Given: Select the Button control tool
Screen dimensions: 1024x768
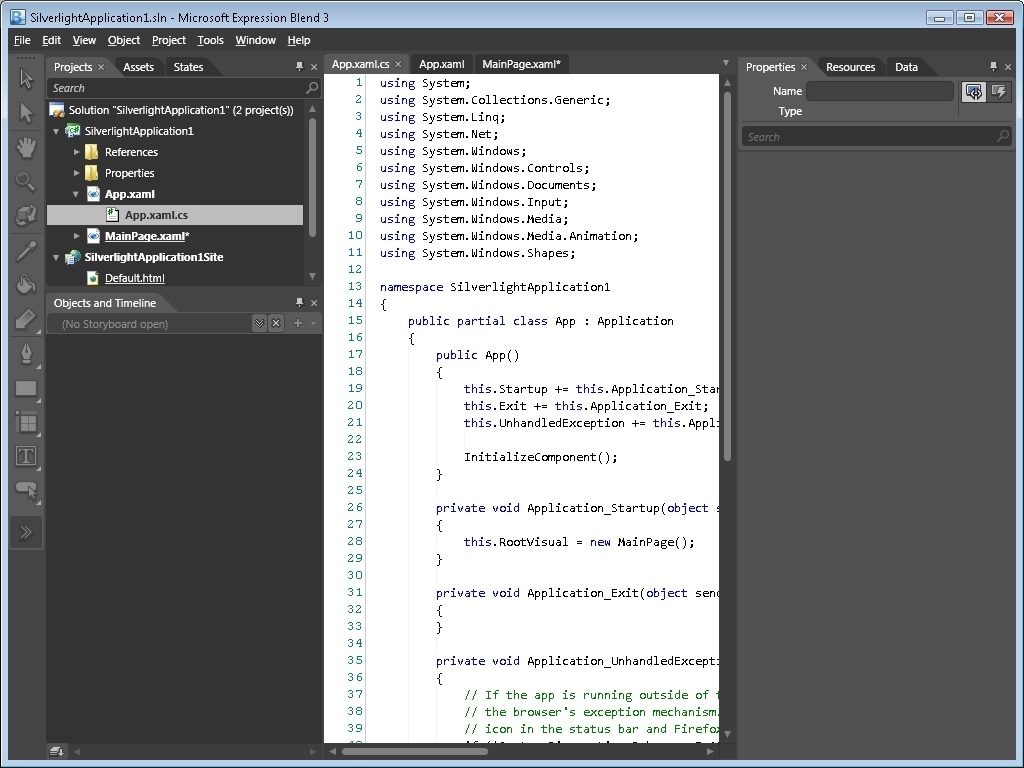Looking at the screenshot, I should (26, 490).
